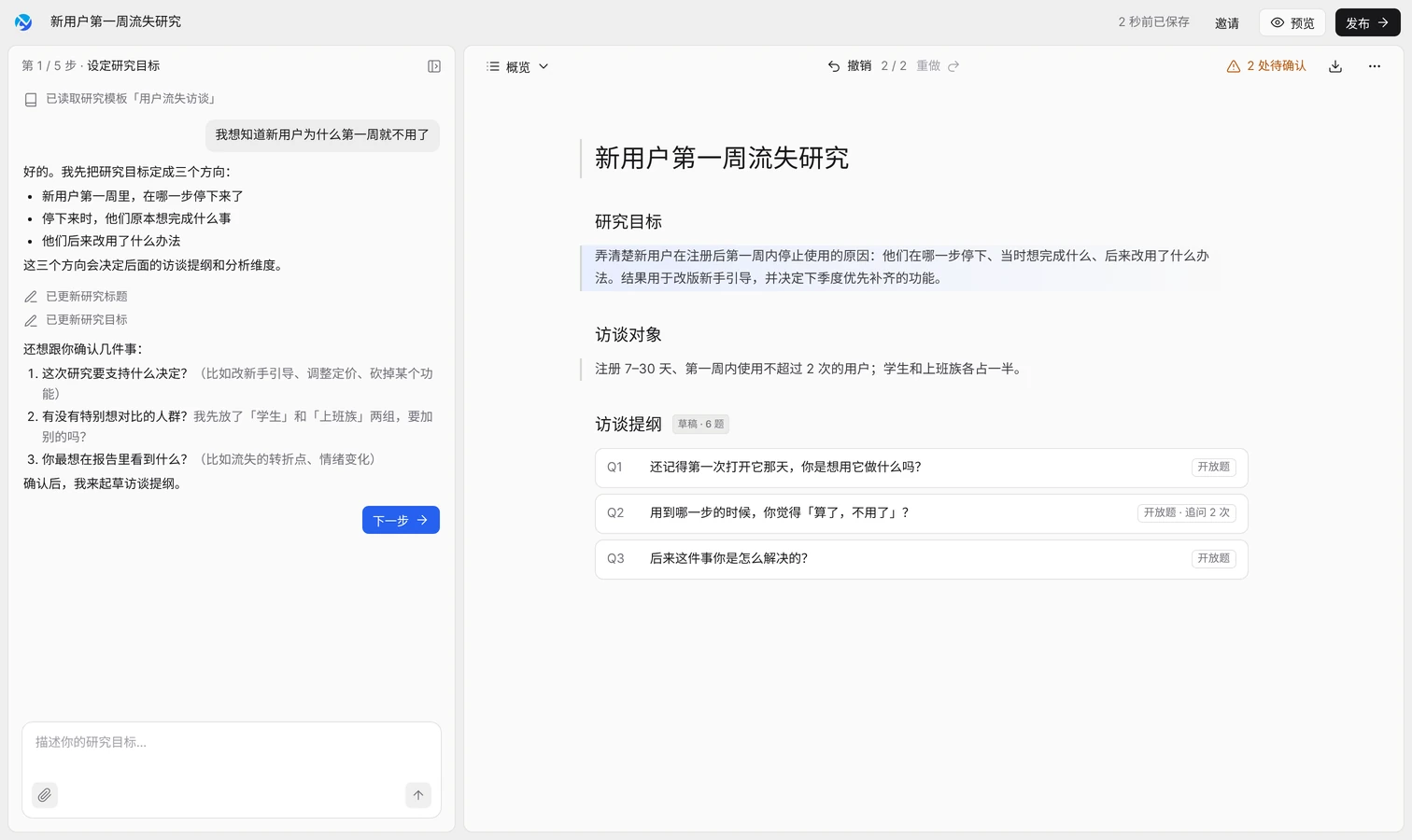Click the 2 秒前已保存 status text
The height and width of the screenshot is (840, 1412).
(x=1154, y=22)
